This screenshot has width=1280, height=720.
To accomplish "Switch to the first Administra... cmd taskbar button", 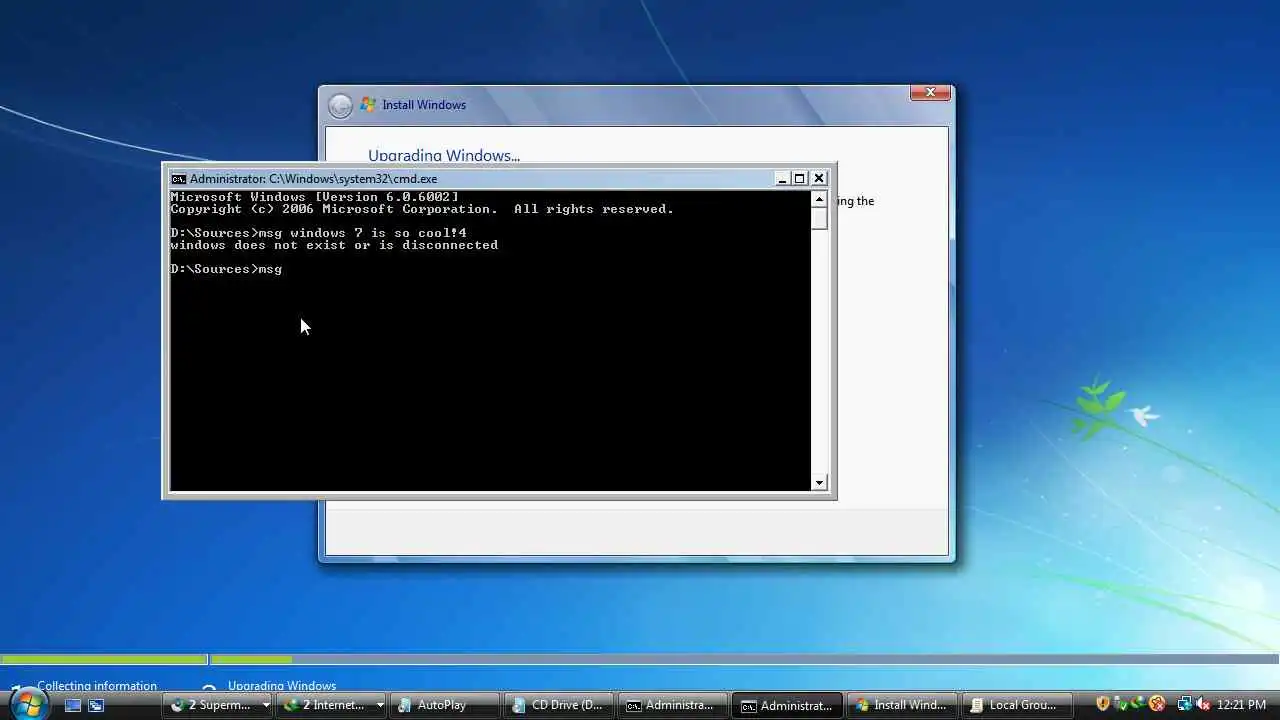I will click(672, 705).
